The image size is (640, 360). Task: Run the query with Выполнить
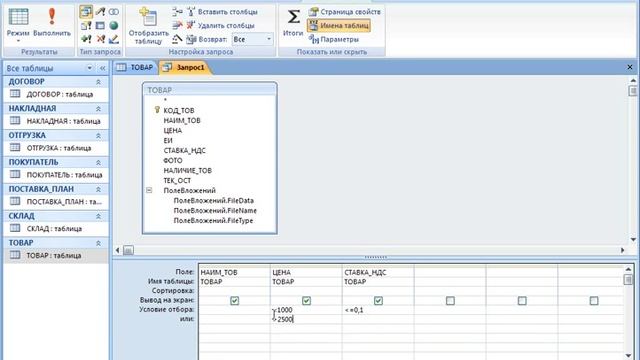52,24
